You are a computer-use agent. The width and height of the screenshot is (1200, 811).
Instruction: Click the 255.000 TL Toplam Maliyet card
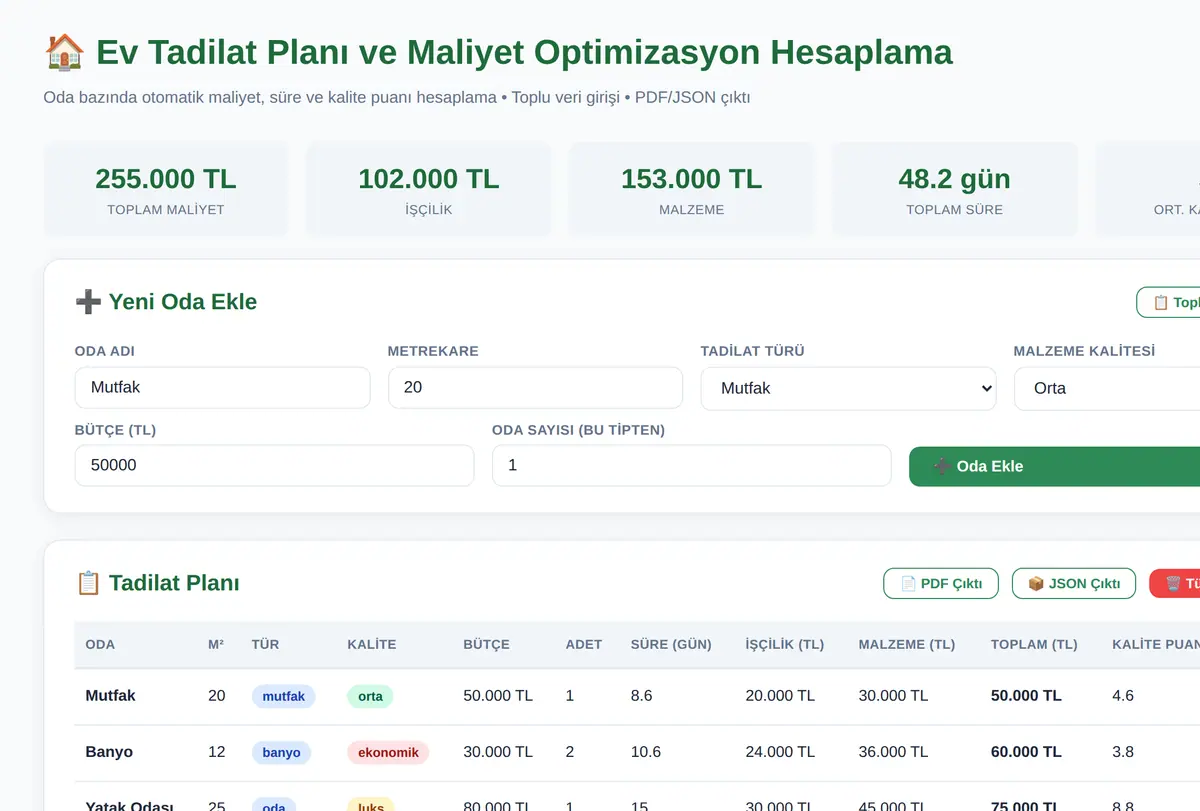coord(166,189)
